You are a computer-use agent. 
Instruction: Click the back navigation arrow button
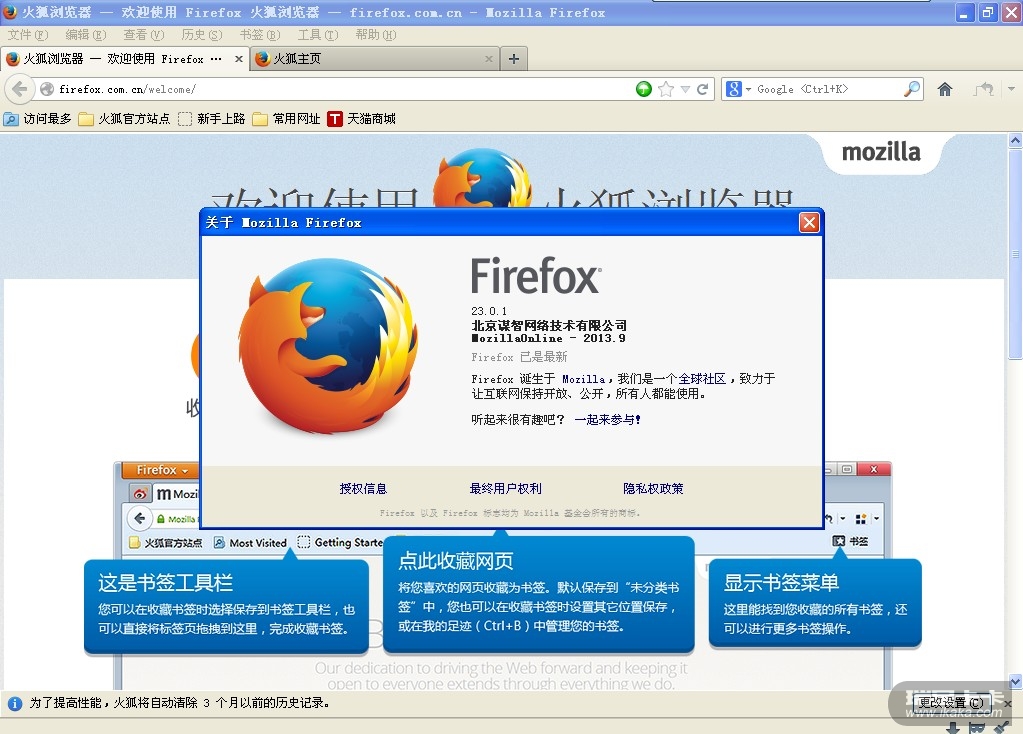click(20, 89)
